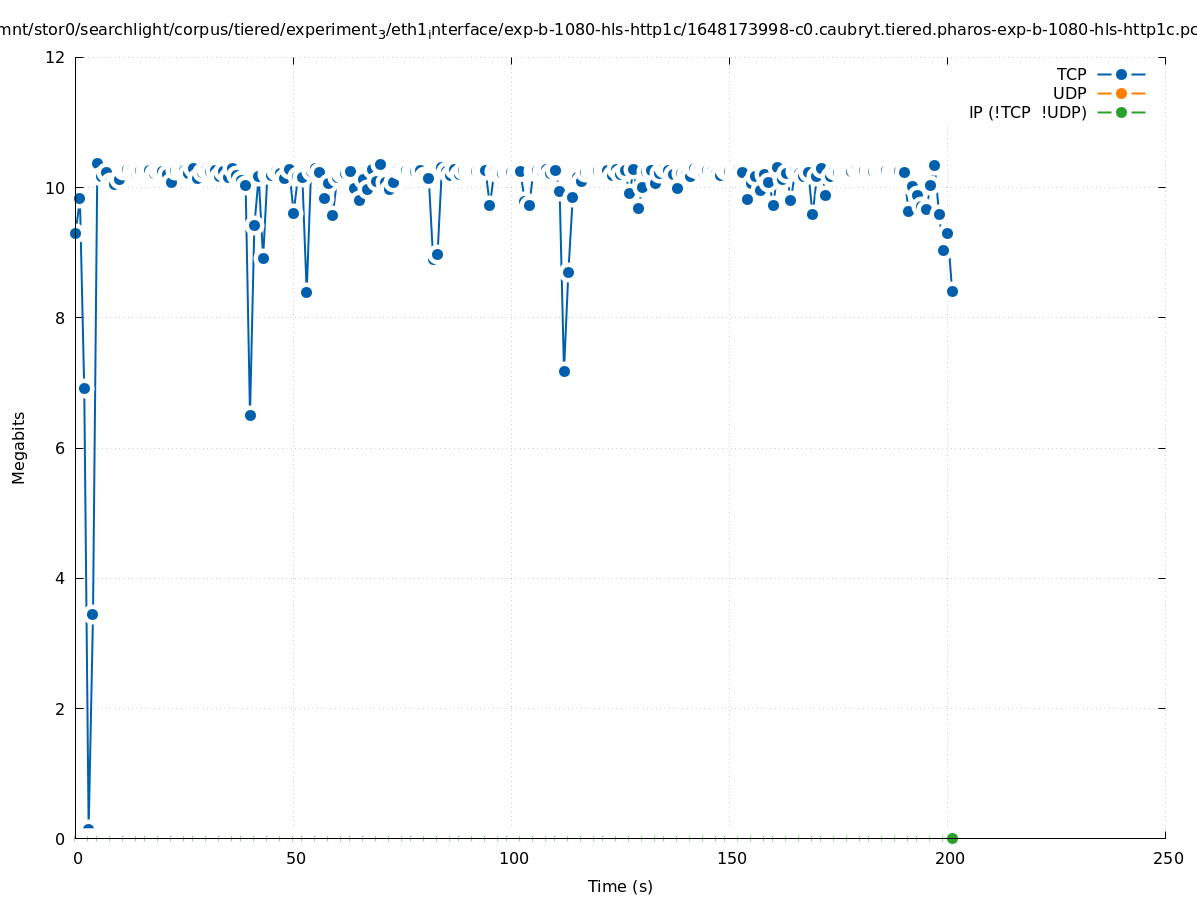Click the Megabits y-axis label
The width and height of the screenshot is (1197, 900).
[19, 447]
